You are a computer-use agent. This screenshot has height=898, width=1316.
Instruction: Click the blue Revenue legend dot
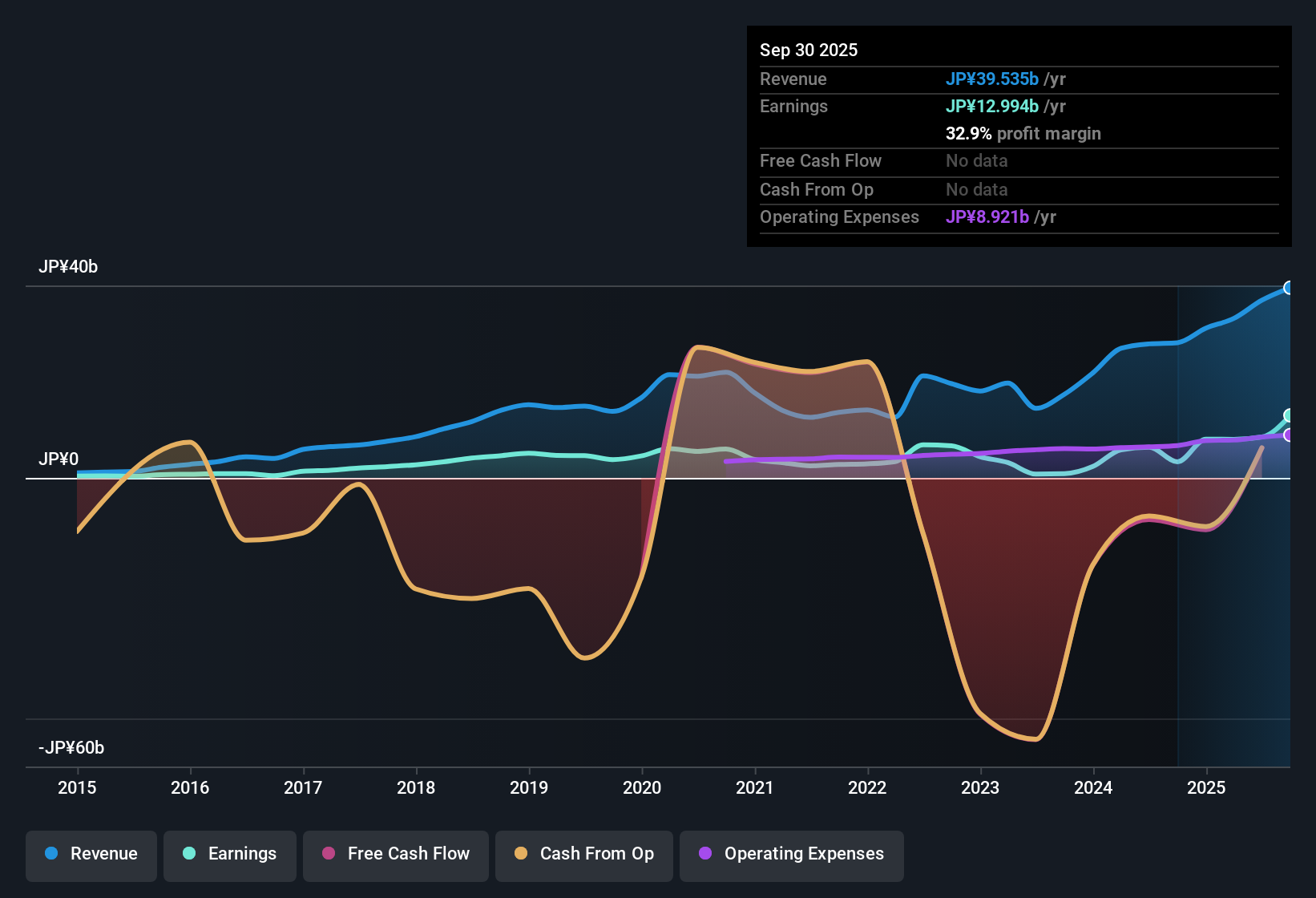50,854
